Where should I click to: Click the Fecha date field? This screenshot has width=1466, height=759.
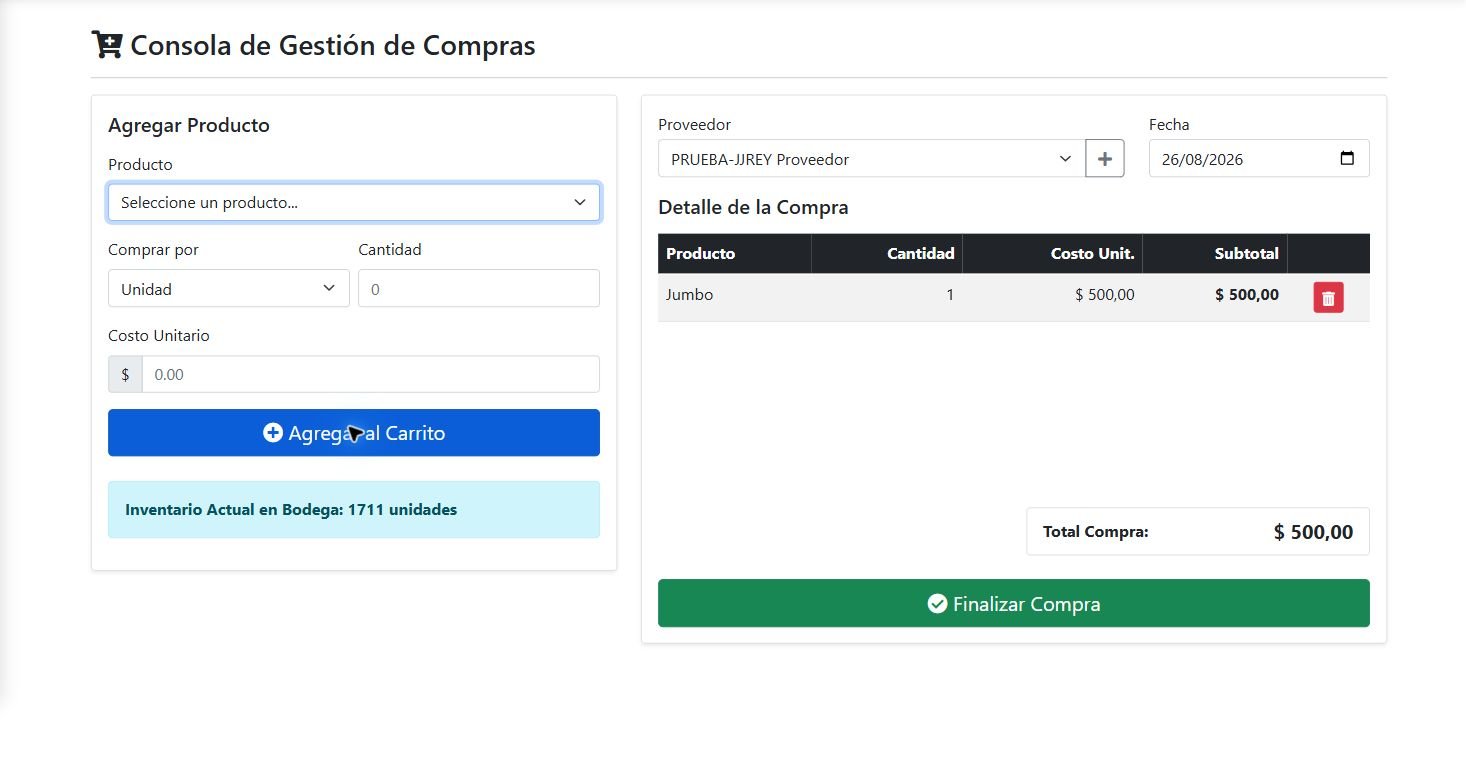[x=1259, y=158]
